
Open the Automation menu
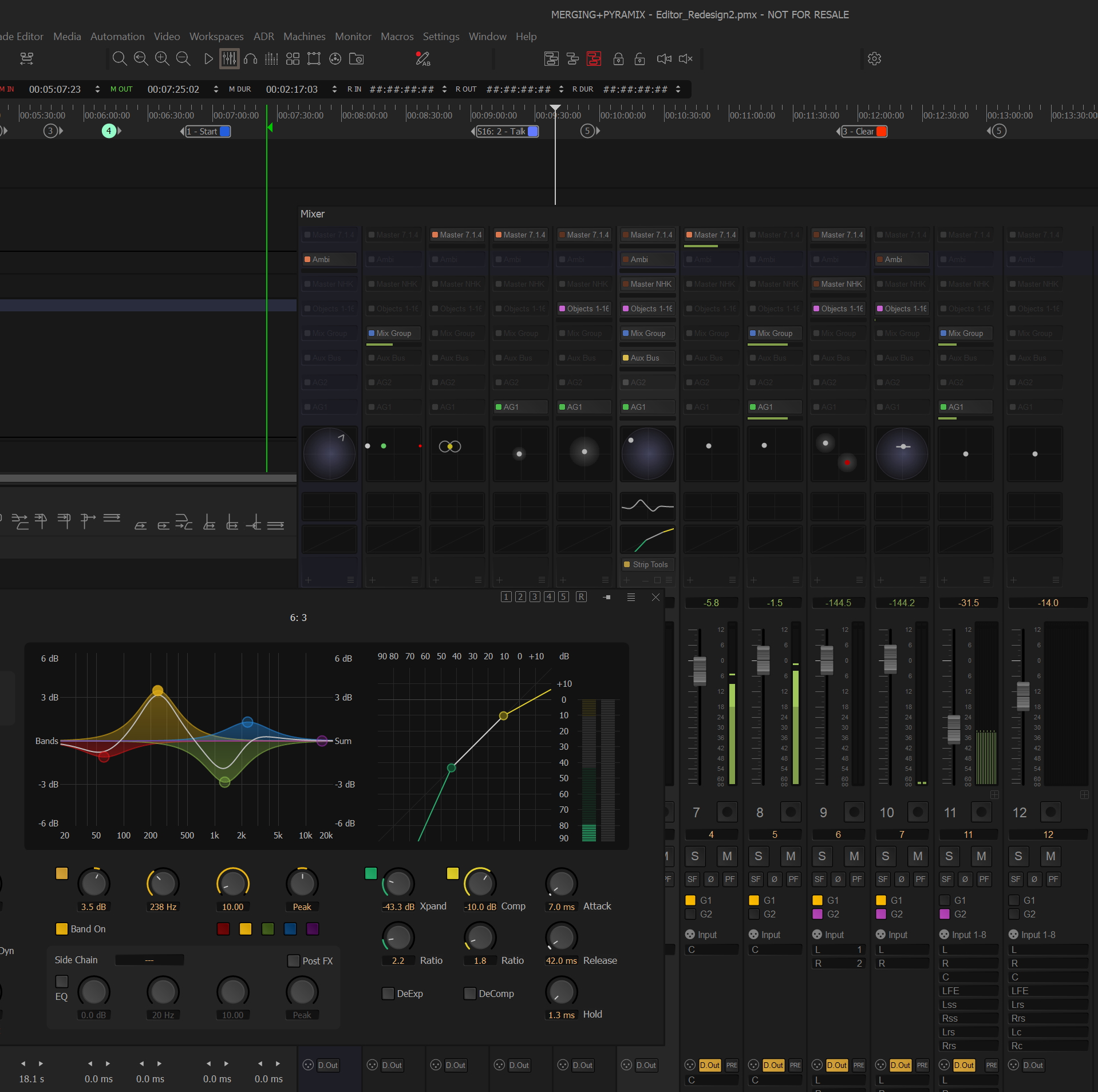[x=117, y=37]
